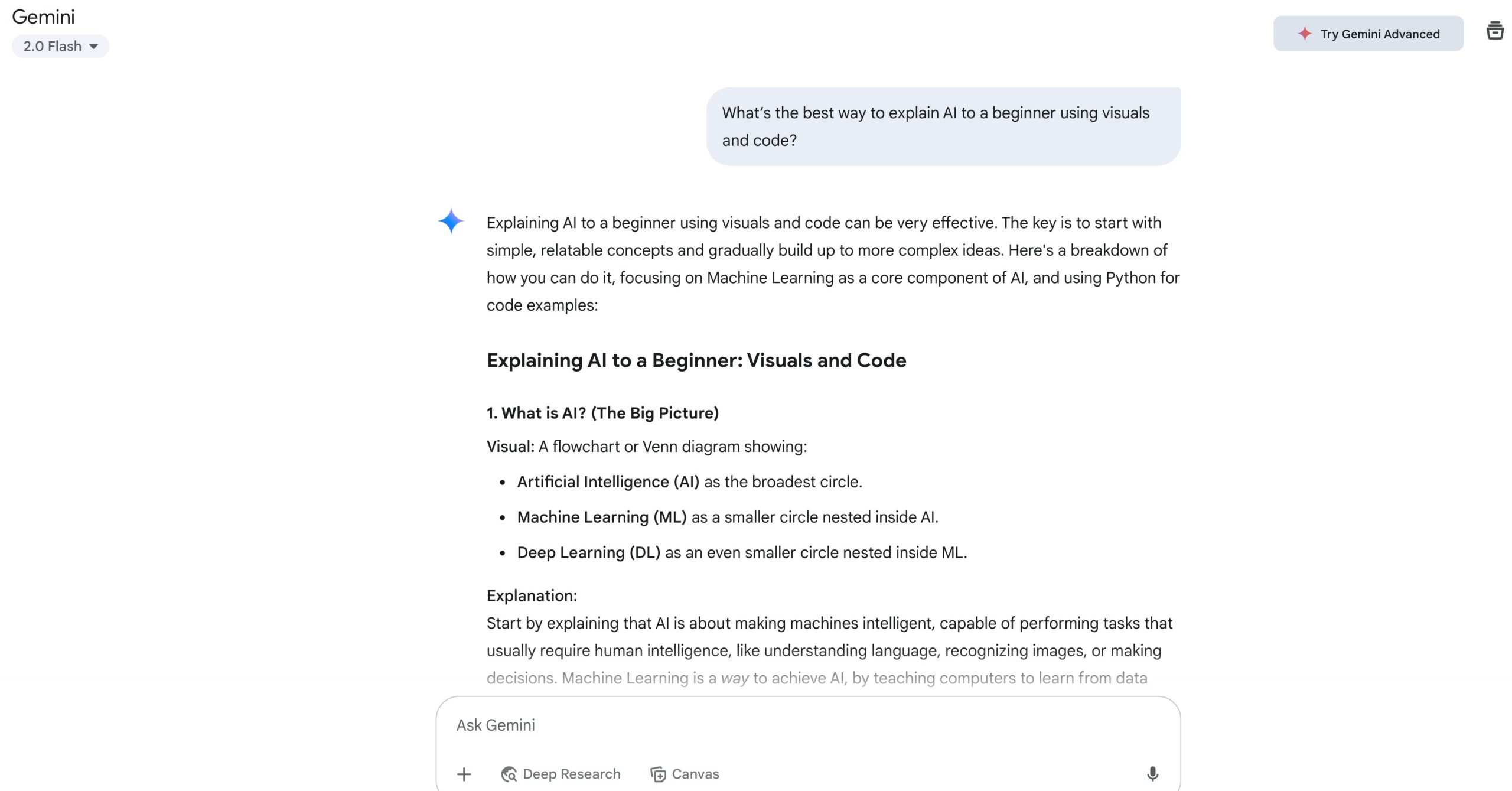Viewport: 1512px width, 791px height.
Task: Focus the Ask Gemini input field
Action: pos(768,725)
